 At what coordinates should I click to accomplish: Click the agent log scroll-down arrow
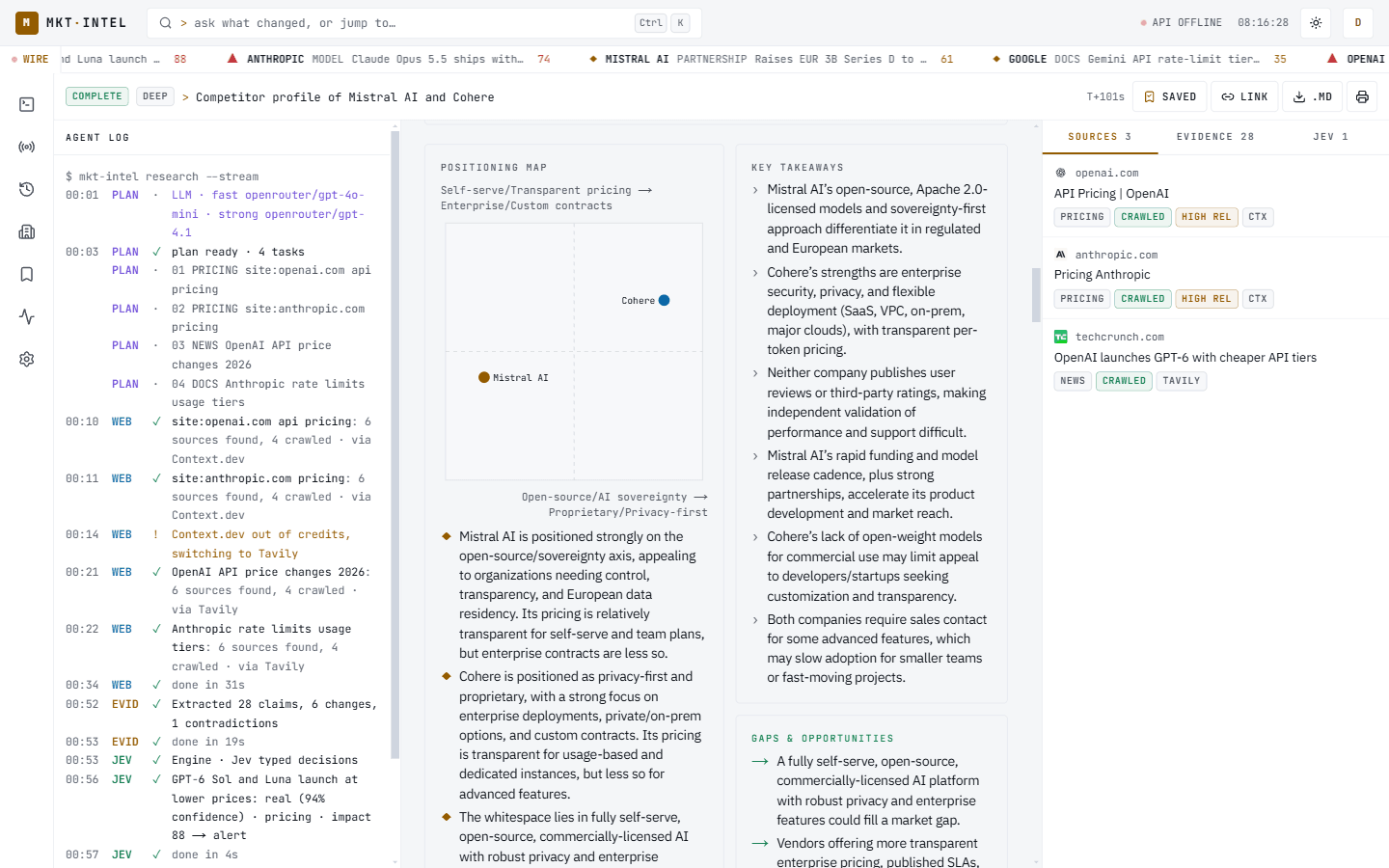[395, 861]
